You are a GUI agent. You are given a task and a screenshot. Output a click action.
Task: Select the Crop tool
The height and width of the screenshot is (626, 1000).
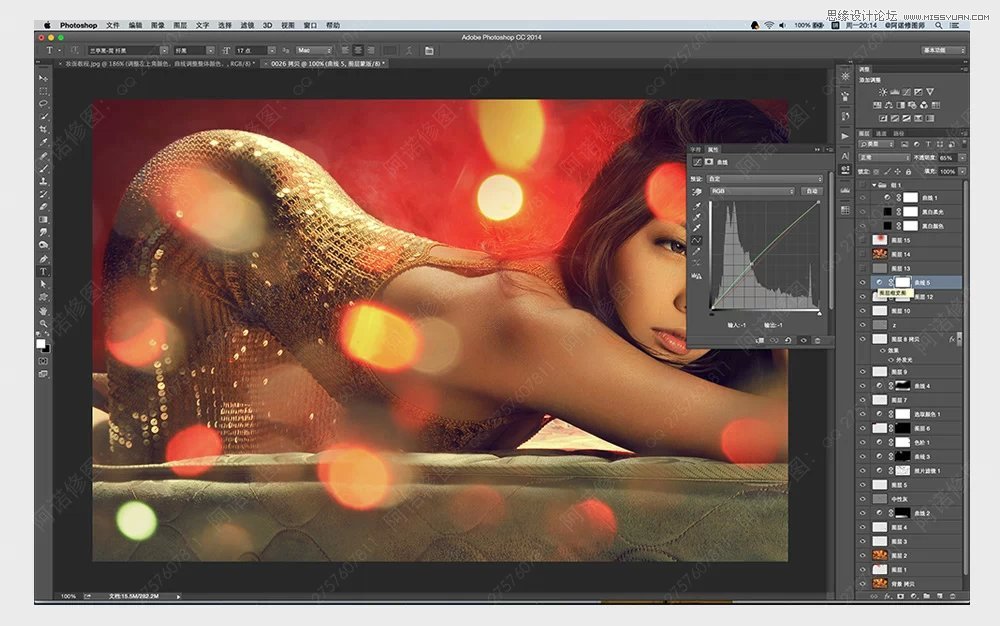(43, 129)
